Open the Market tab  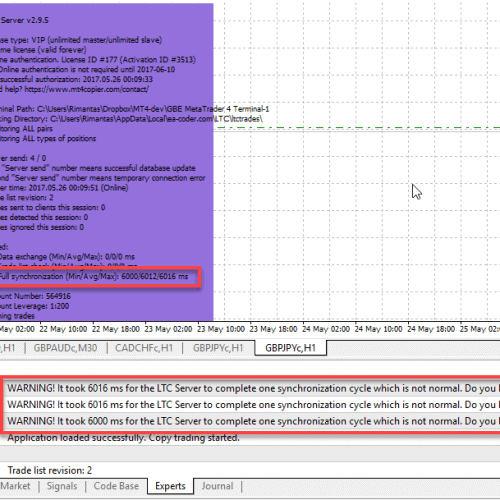coord(15,486)
